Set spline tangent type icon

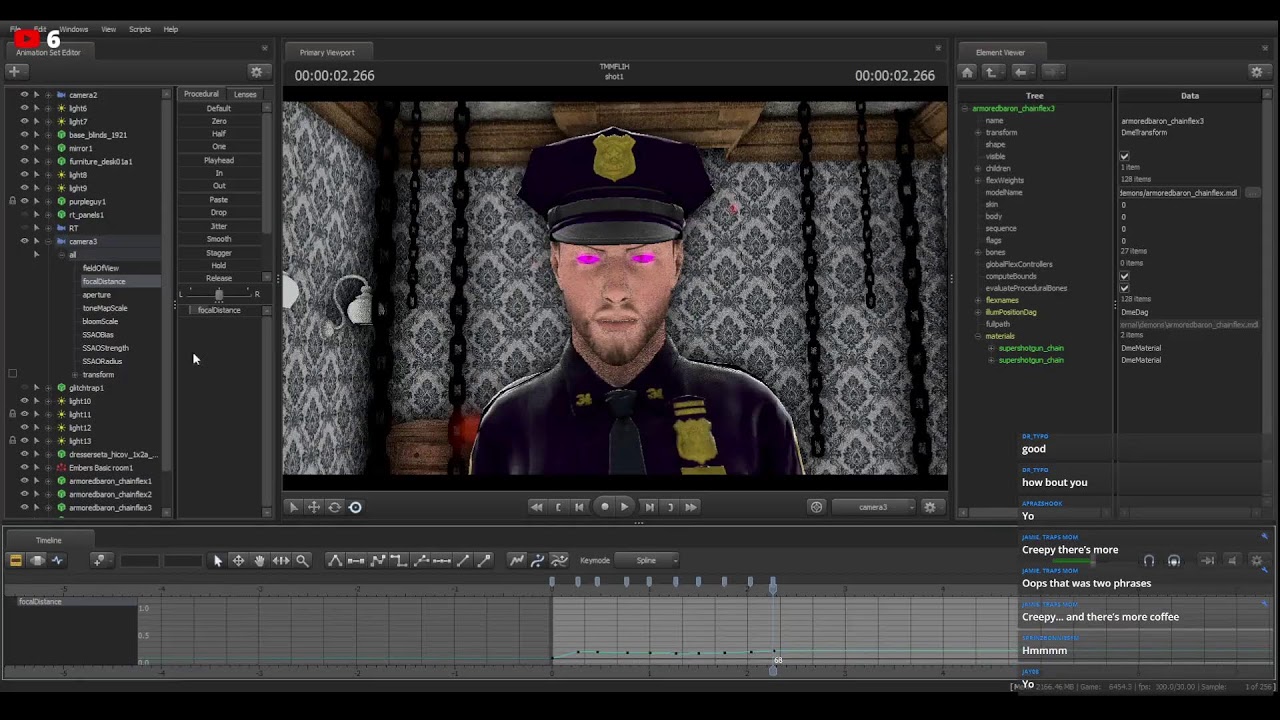[335, 561]
